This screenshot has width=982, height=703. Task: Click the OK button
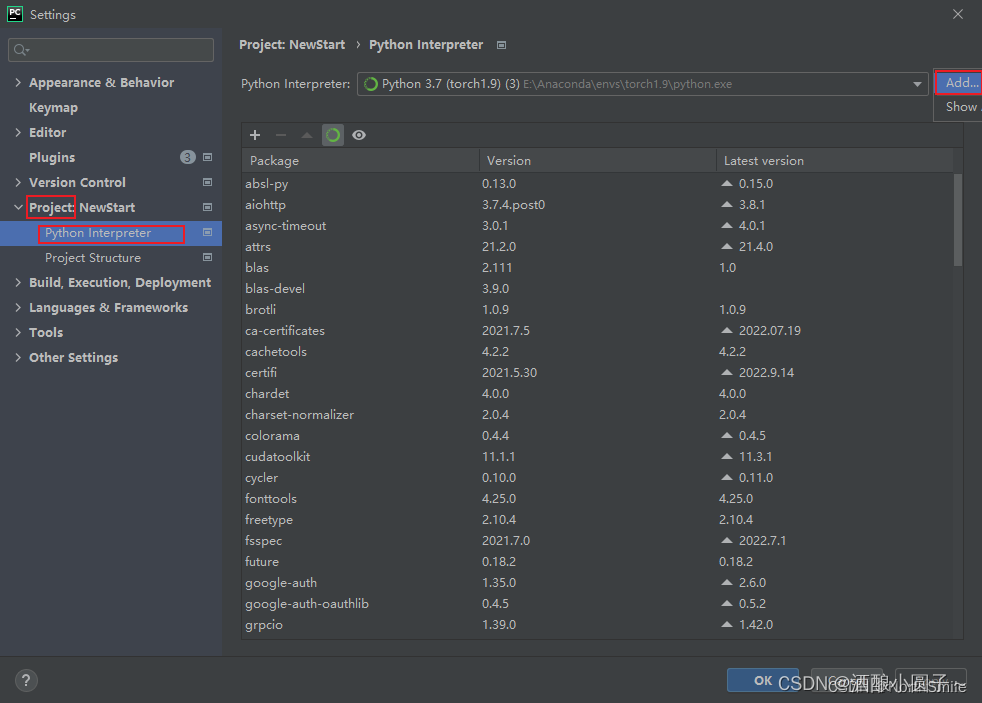[763, 680]
